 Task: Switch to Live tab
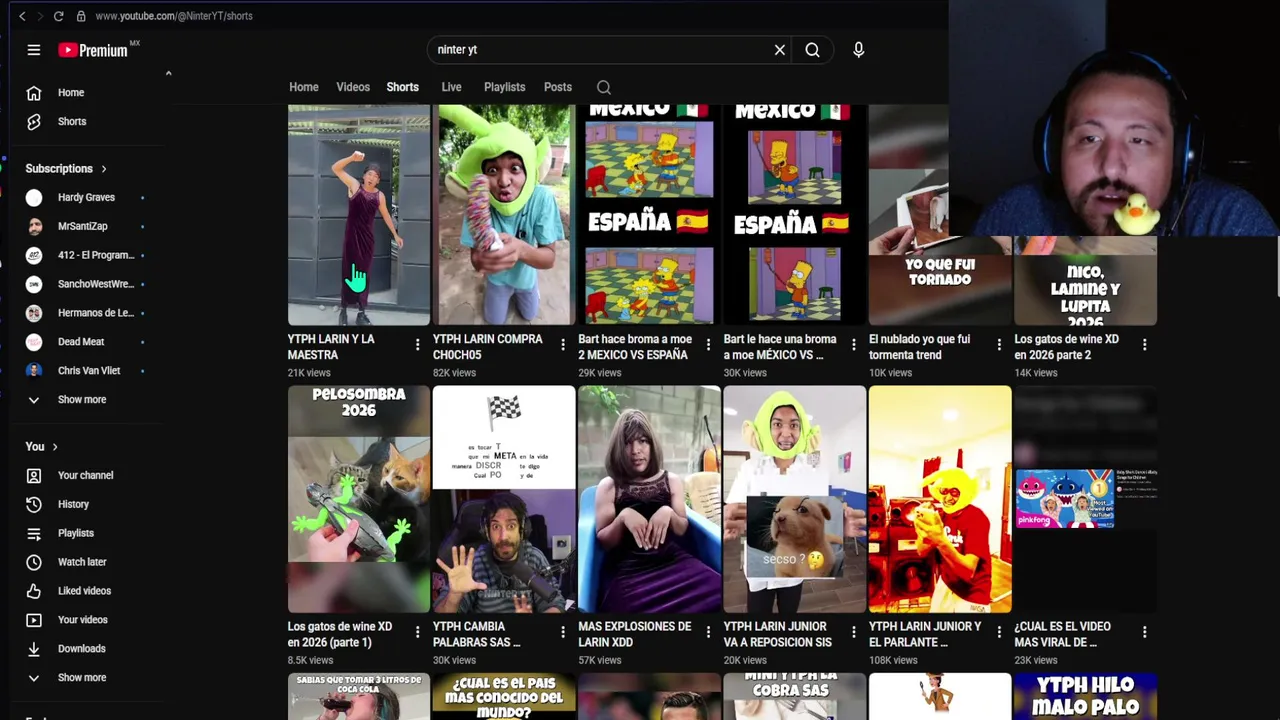click(x=452, y=87)
